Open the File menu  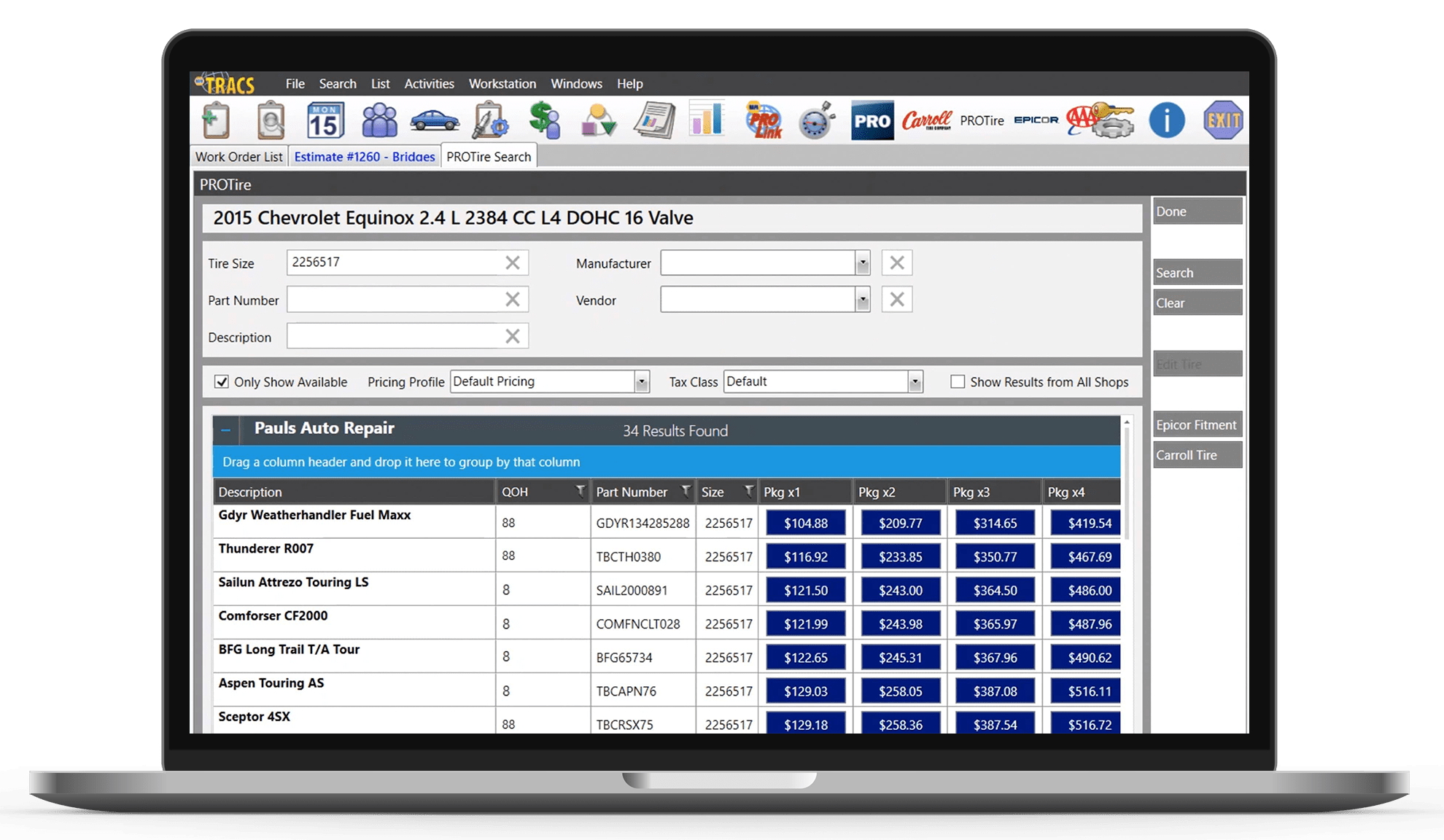click(x=295, y=84)
